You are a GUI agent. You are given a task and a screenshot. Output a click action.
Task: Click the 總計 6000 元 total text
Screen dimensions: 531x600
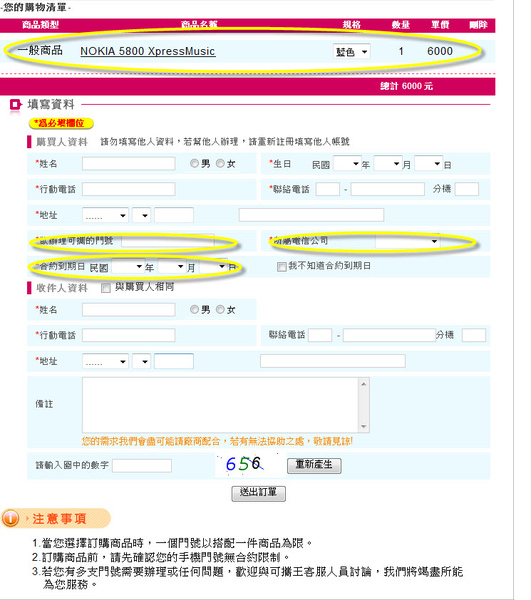pyautogui.click(x=406, y=86)
